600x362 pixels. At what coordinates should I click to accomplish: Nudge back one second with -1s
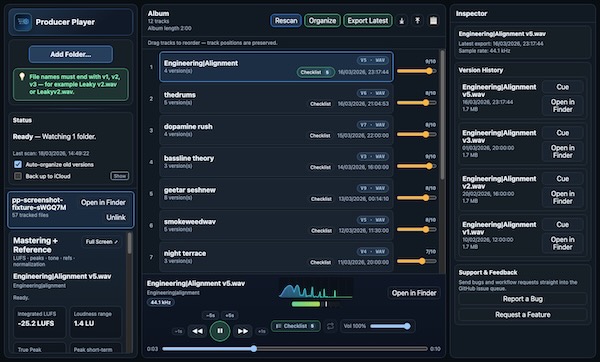(x=178, y=331)
